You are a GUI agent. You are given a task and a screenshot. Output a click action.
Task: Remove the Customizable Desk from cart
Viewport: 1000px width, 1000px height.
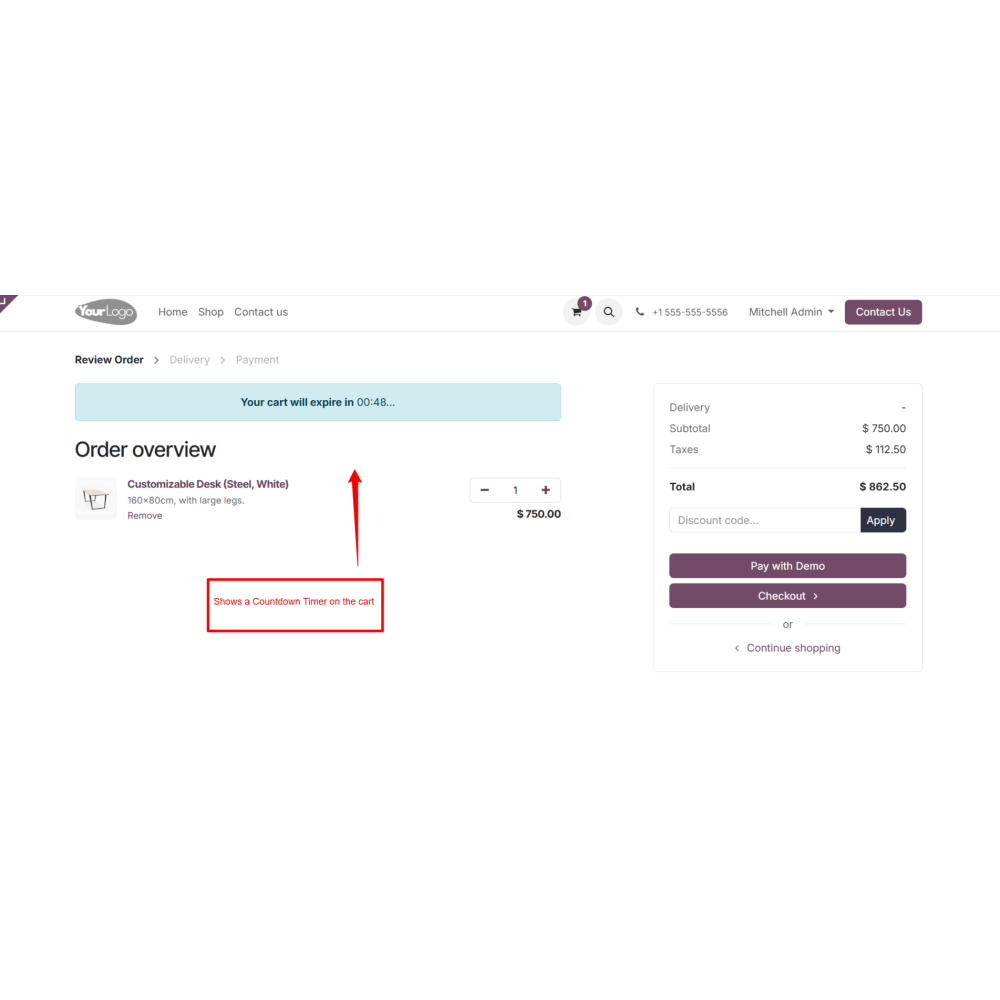145,515
